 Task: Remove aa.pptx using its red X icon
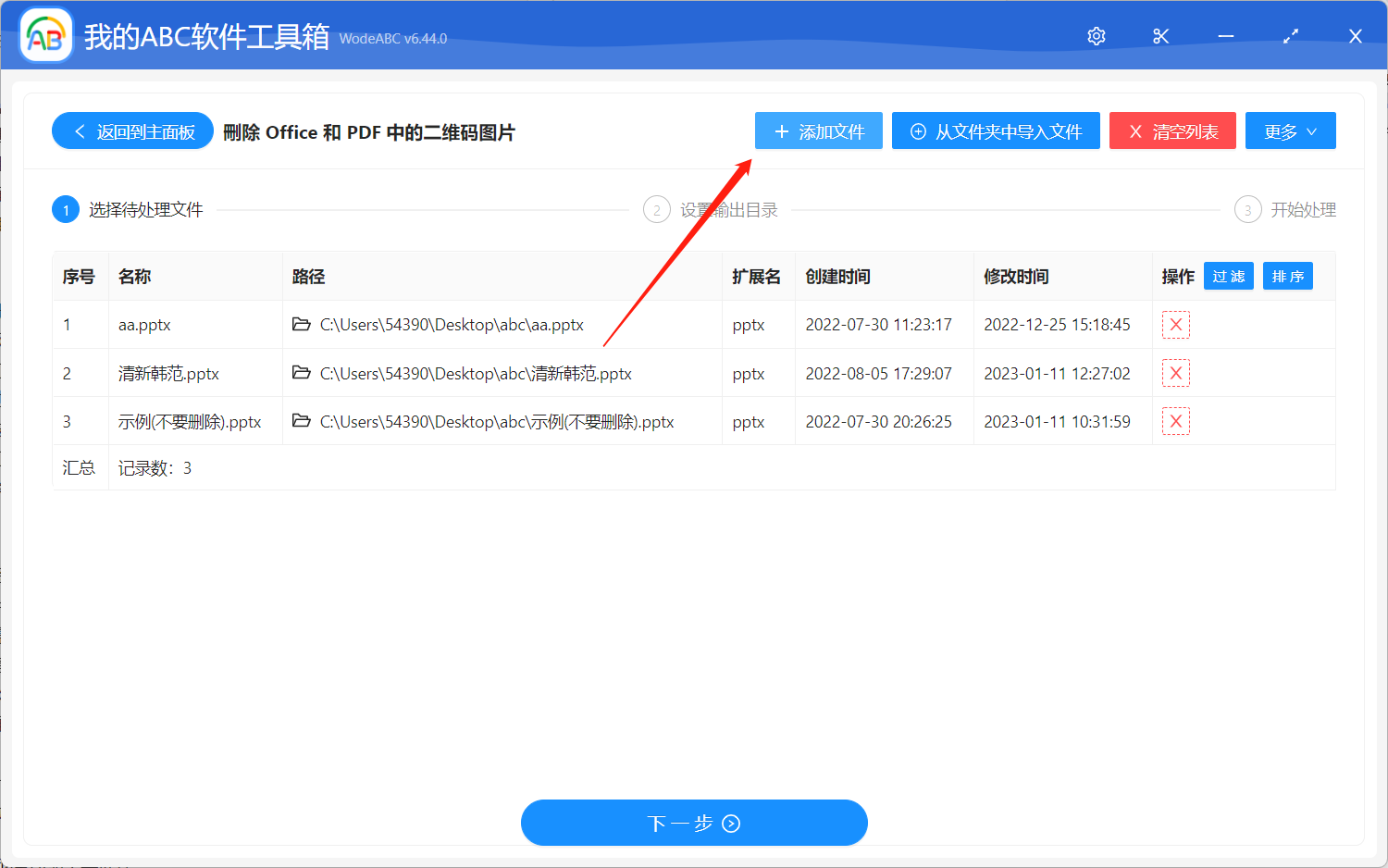point(1175,325)
